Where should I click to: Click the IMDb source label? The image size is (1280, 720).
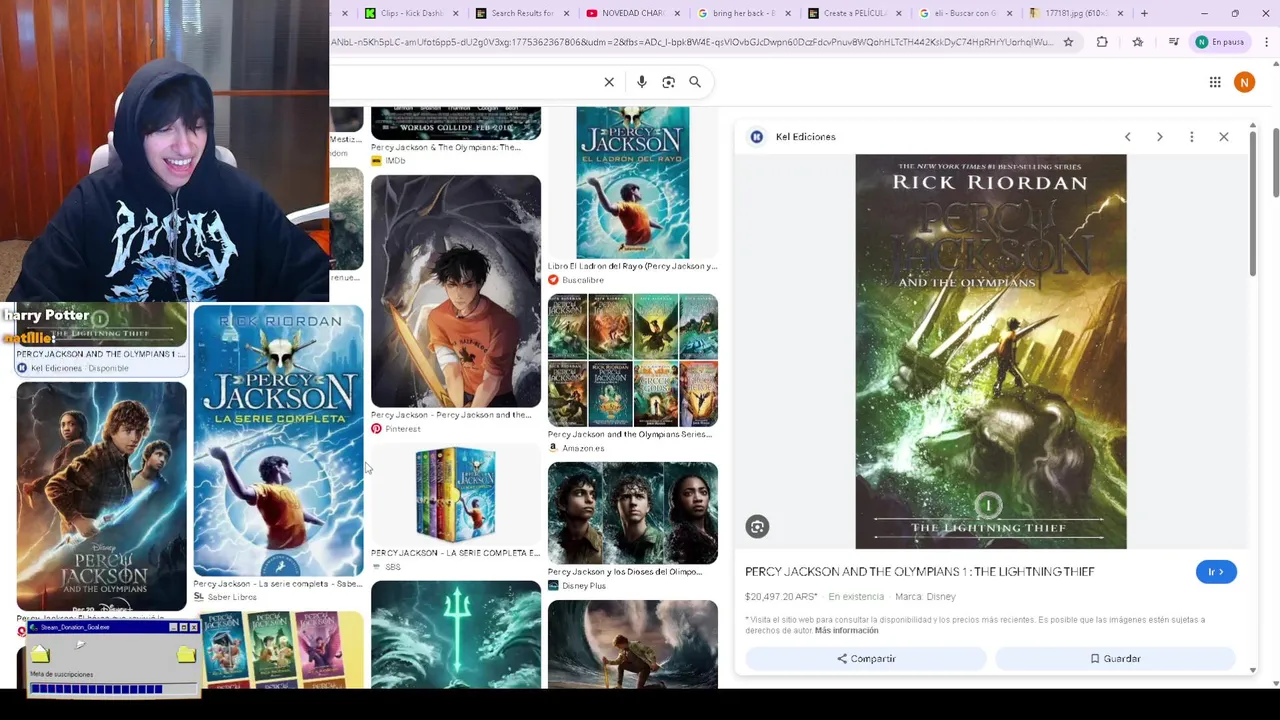[394, 161]
